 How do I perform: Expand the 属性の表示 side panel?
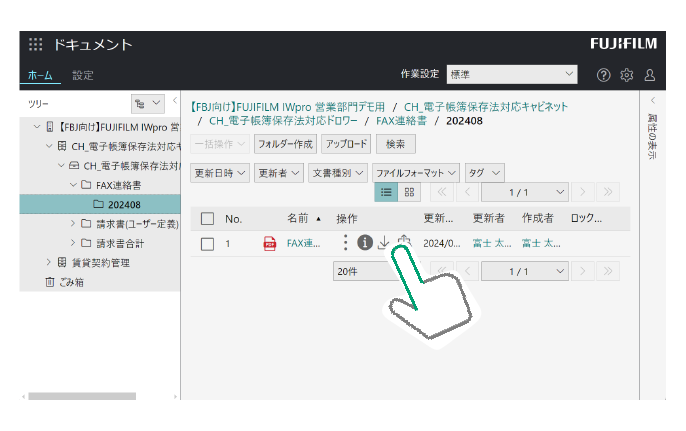pos(652,101)
